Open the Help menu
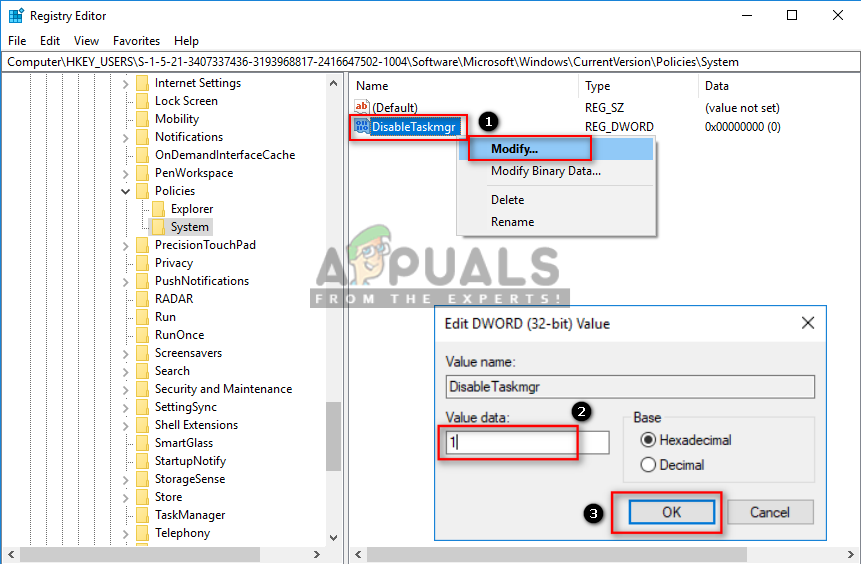Image resolution: width=861 pixels, height=564 pixels. (186, 41)
